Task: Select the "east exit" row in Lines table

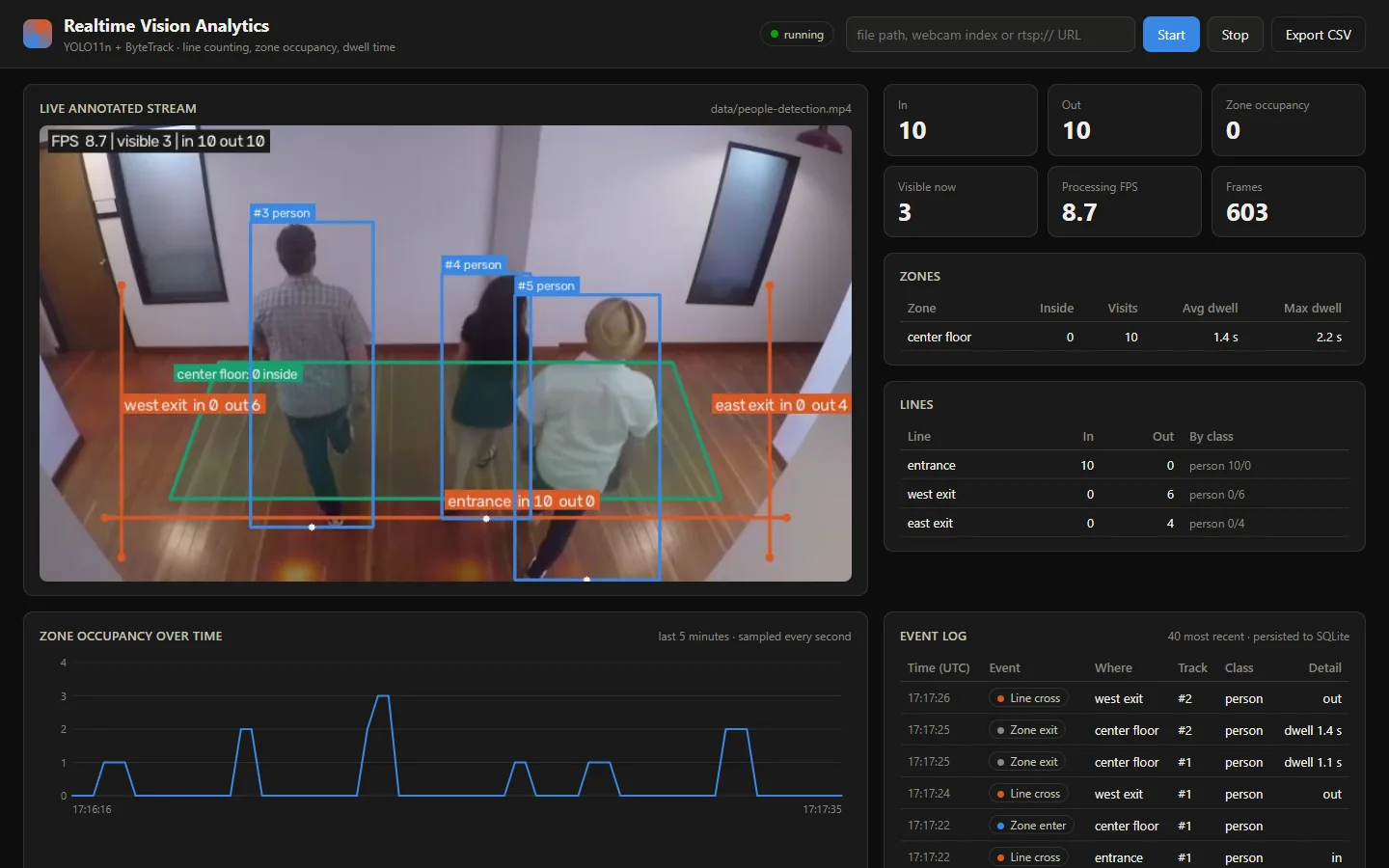Action: point(1125,523)
